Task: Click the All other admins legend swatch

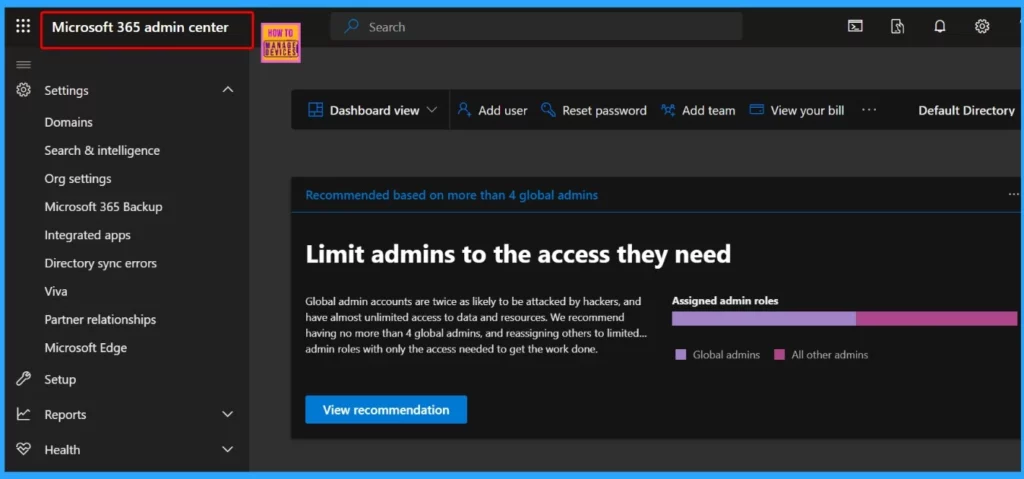Action: [779, 355]
